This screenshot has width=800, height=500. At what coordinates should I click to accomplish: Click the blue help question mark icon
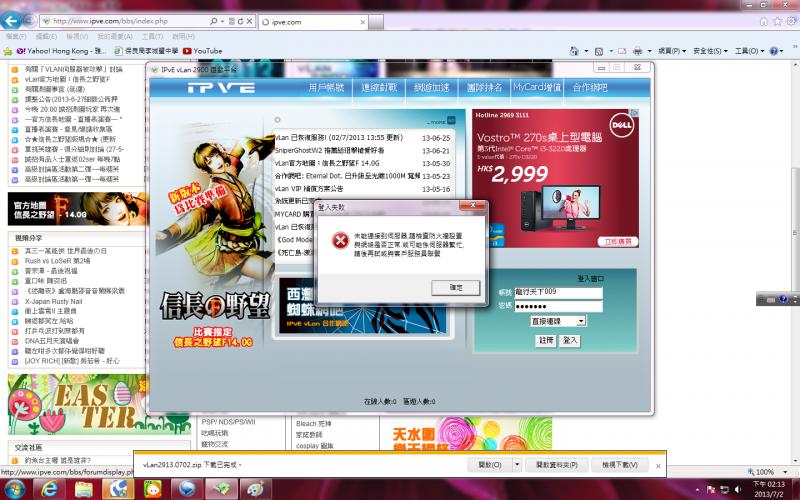point(773,51)
